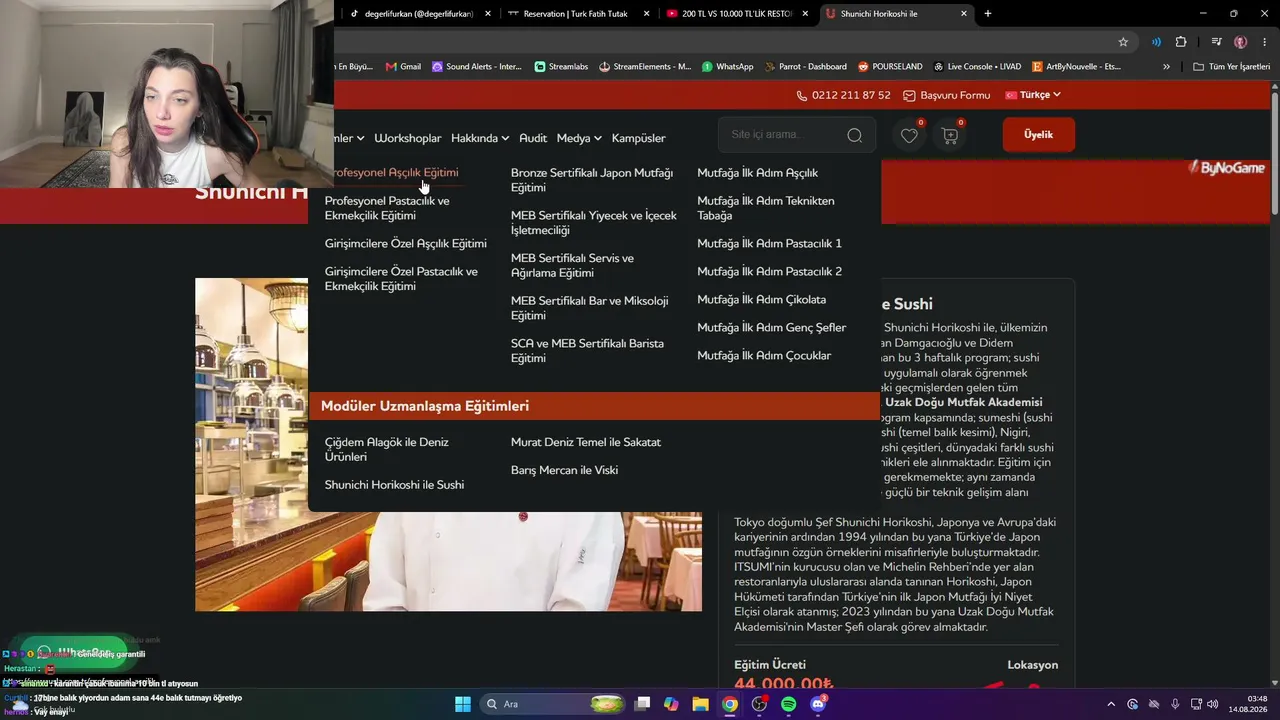Open a new browser tab
Viewport: 1280px width, 720px height.
[988, 14]
